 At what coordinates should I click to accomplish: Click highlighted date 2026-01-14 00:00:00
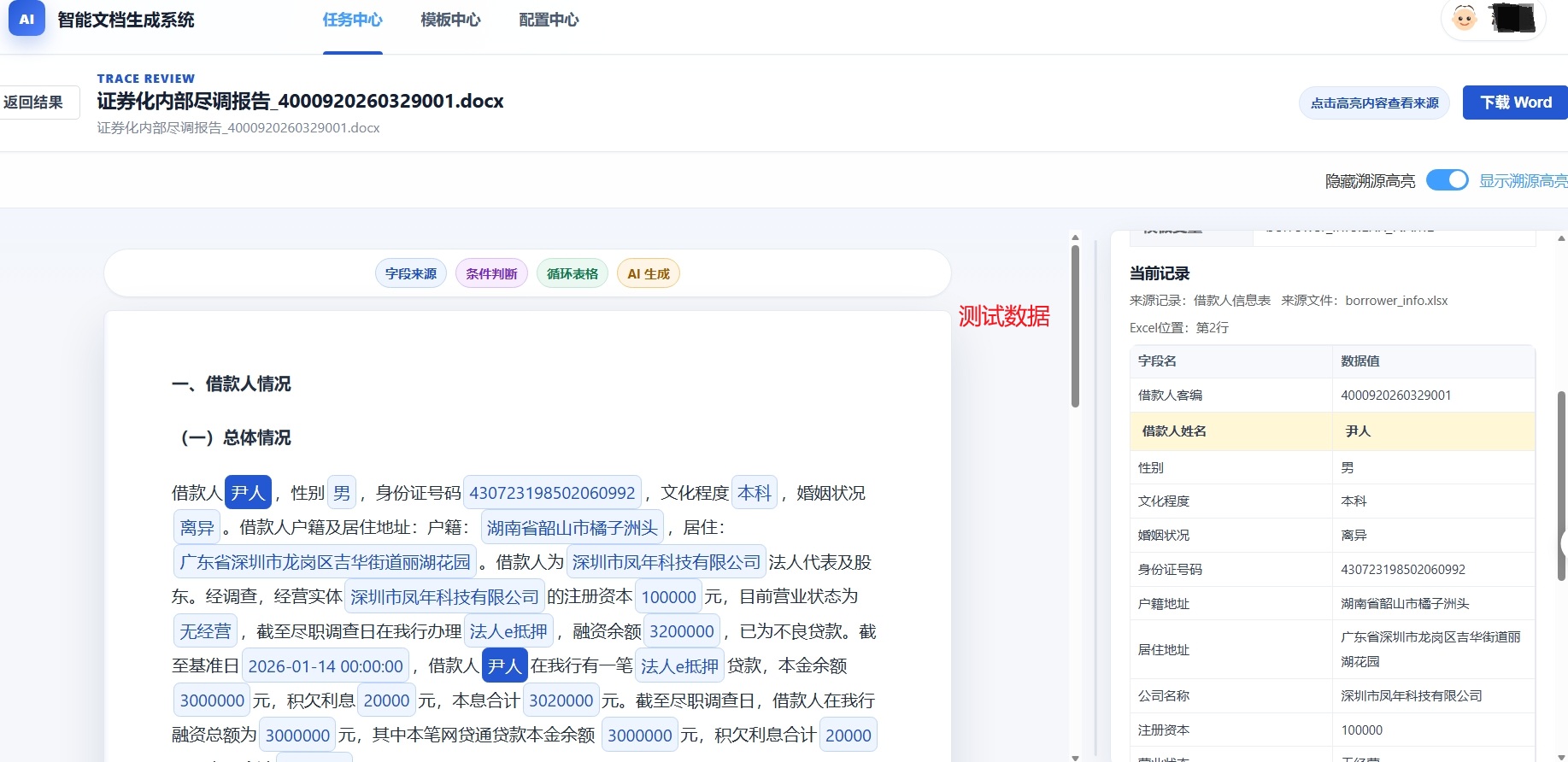click(x=326, y=665)
